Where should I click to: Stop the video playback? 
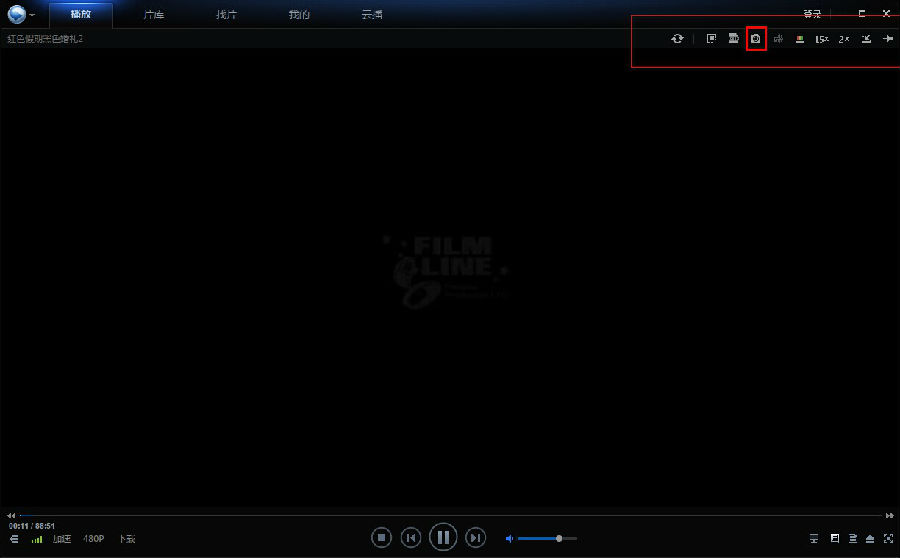click(381, 538)
